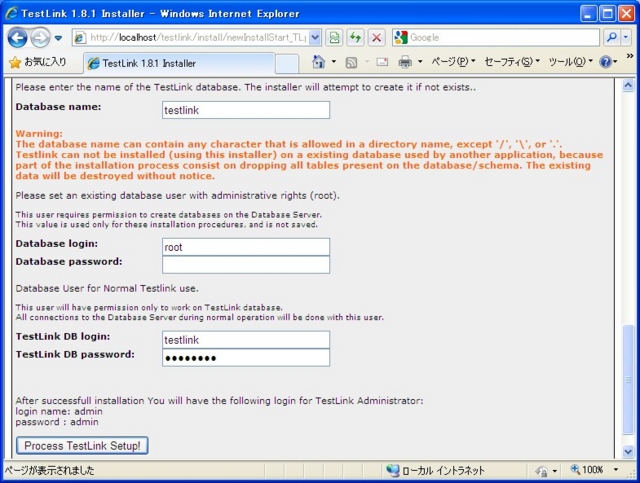The image size is (640, 483).
Task: Click the scrollbar down arrow
Action: pos(628,452)
